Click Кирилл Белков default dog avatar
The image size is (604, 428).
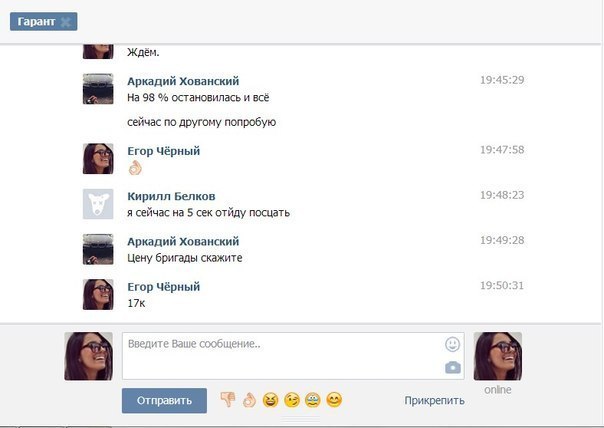[x=98, y=204]
